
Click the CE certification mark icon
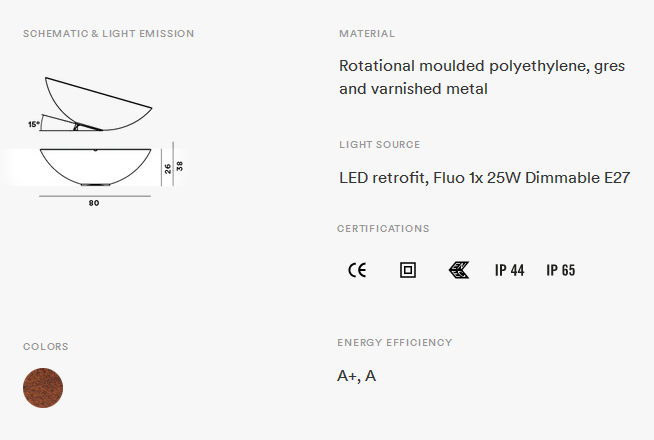pyautogui.click(x=357, y=270)
